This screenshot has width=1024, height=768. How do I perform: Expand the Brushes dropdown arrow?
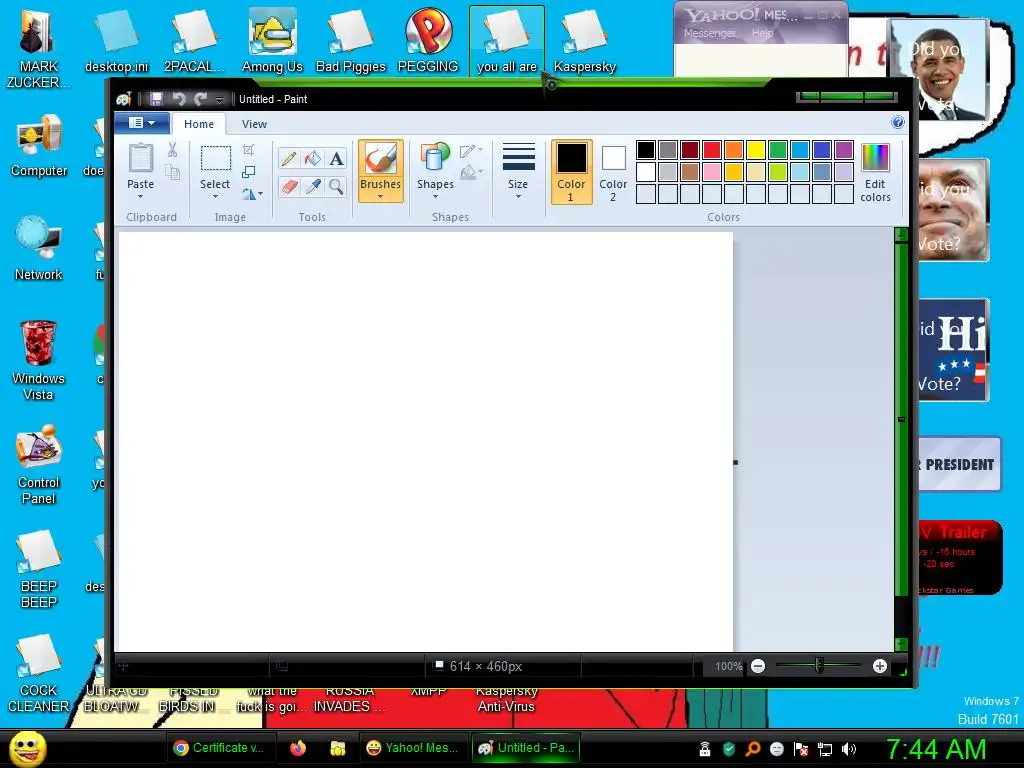click(x=380, y=197)
